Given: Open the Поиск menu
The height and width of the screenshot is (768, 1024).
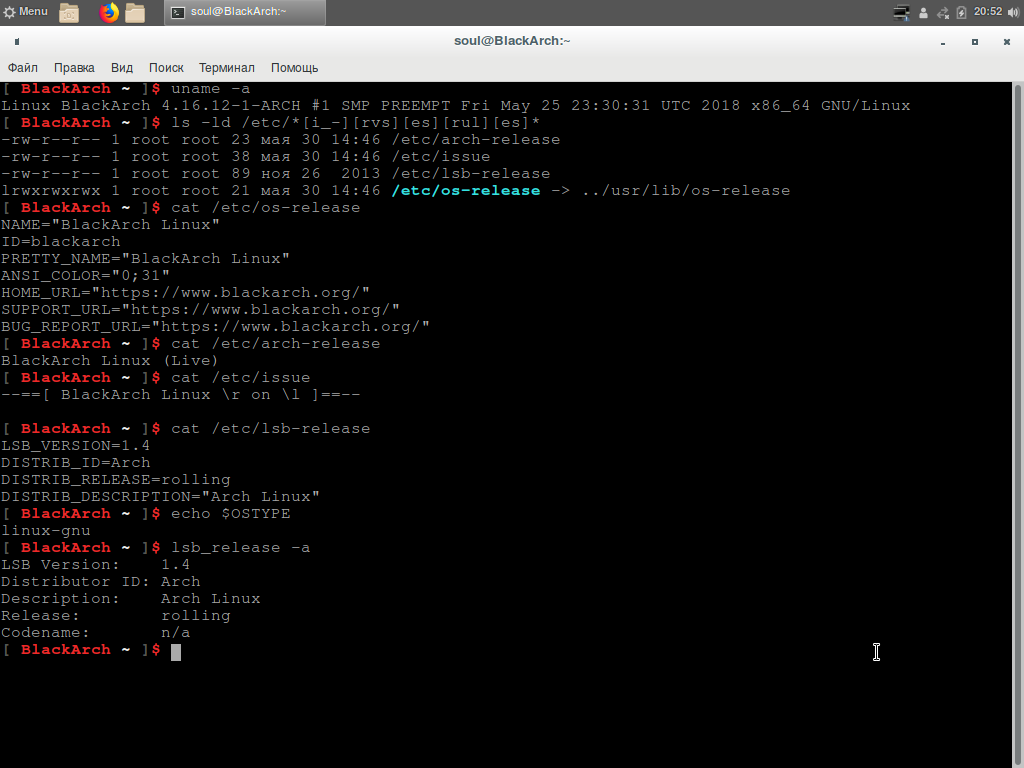Looking at the screenshot, I should pos(166,68).
